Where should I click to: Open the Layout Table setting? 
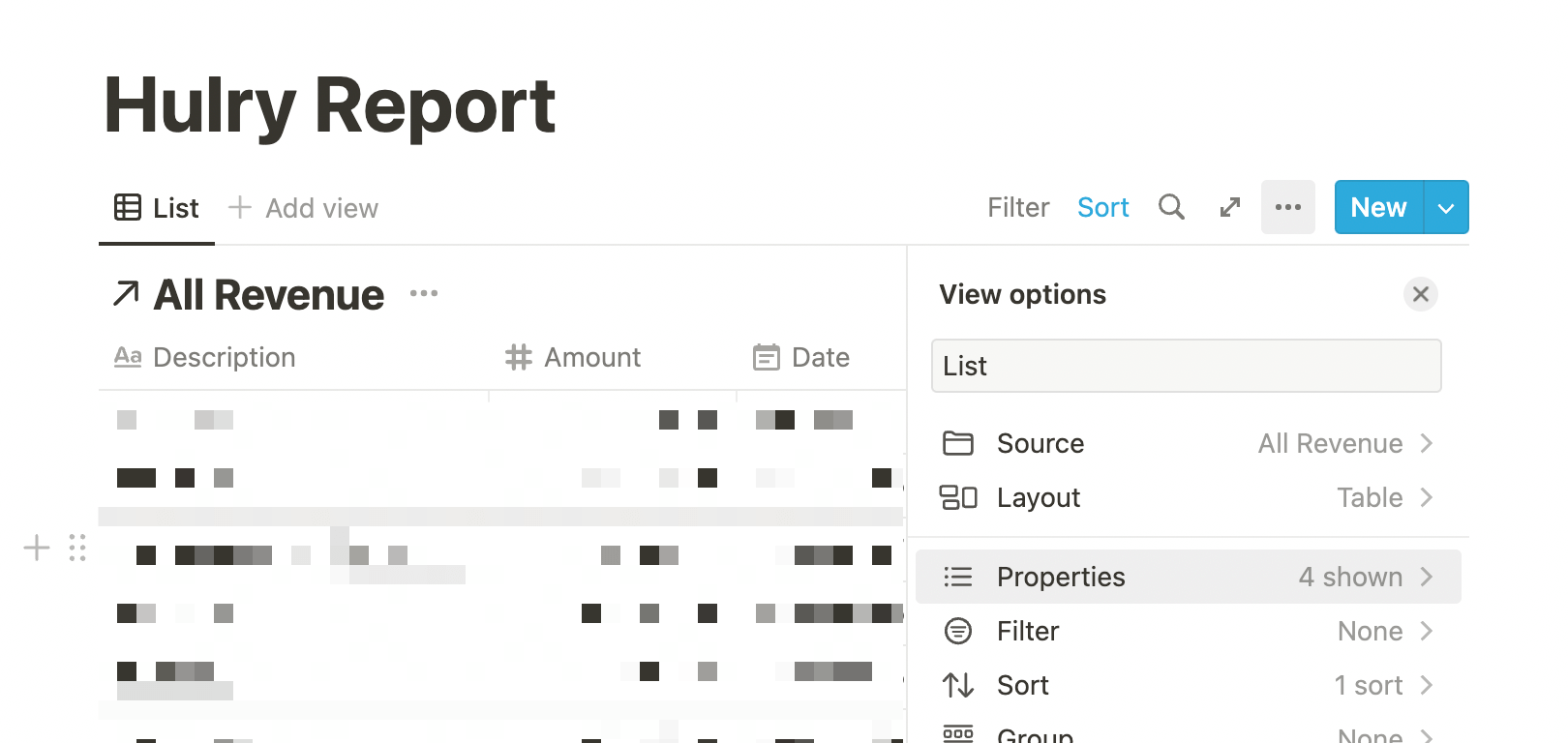(1187, 497)
